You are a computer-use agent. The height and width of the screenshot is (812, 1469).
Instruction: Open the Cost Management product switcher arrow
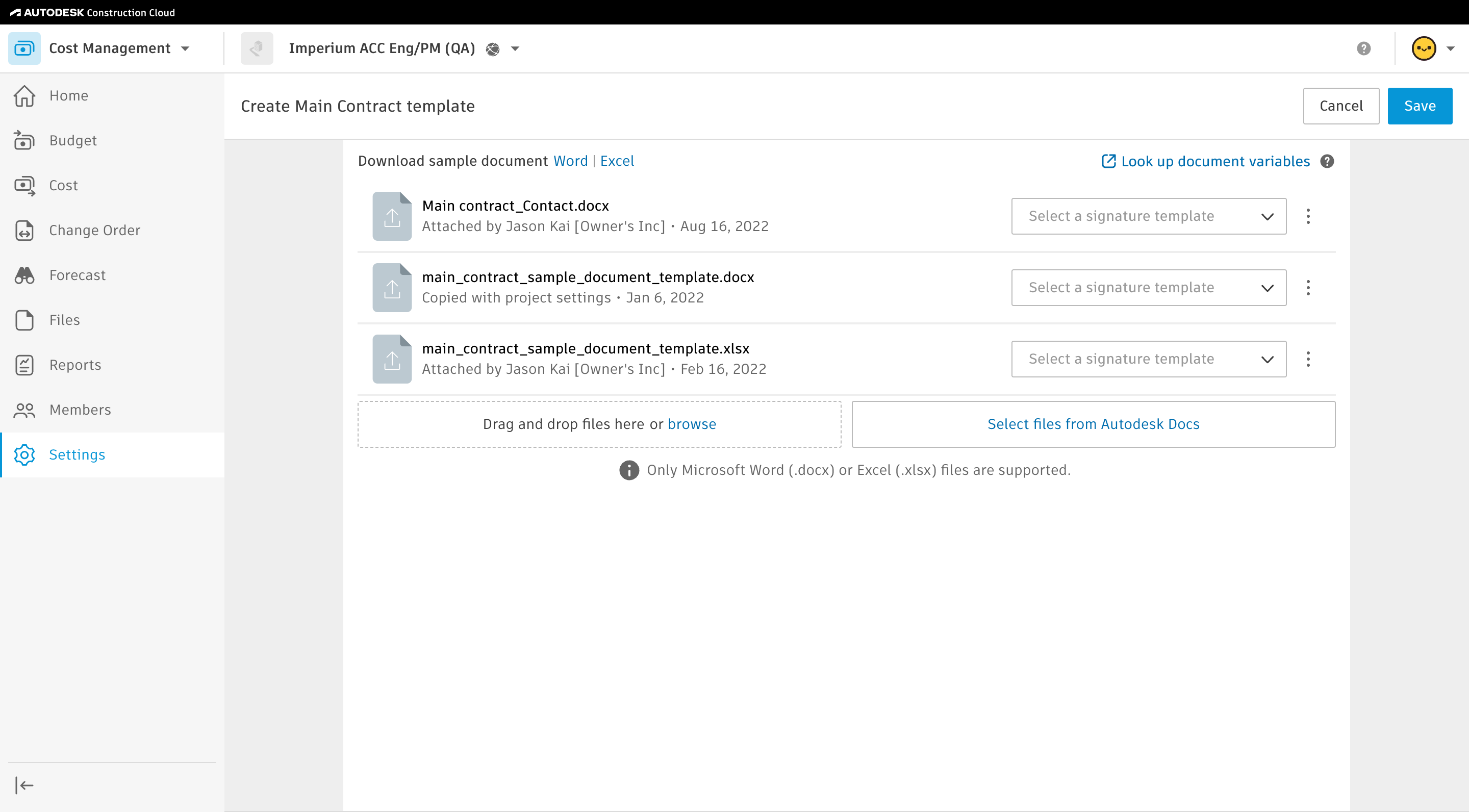pos(185,48)
